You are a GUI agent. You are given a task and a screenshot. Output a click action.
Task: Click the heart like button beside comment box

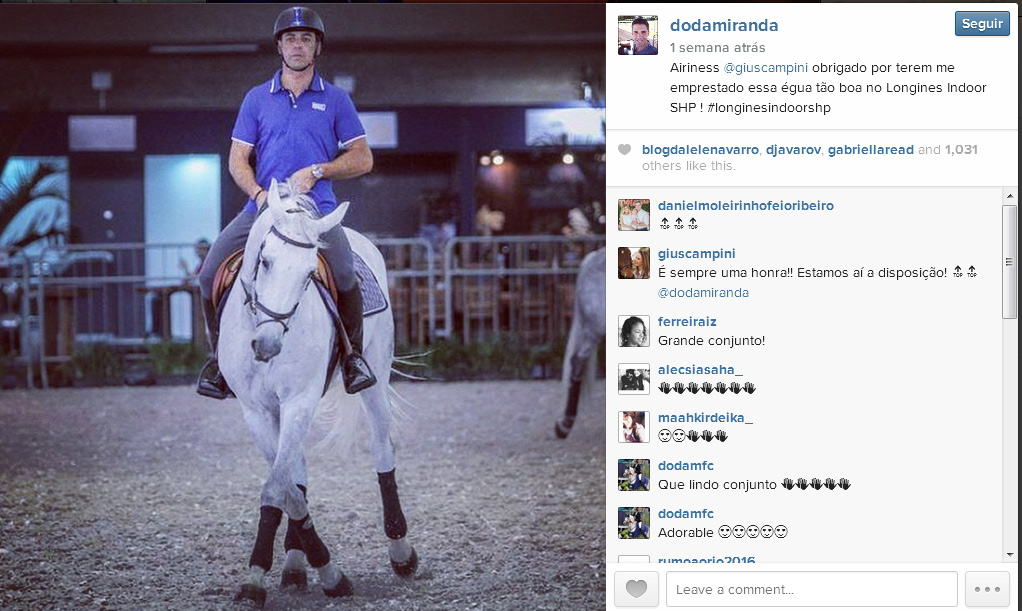636,589
